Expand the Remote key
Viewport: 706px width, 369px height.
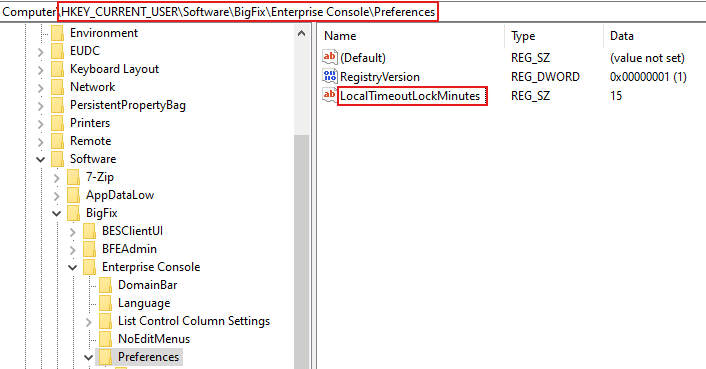point(41,142)
